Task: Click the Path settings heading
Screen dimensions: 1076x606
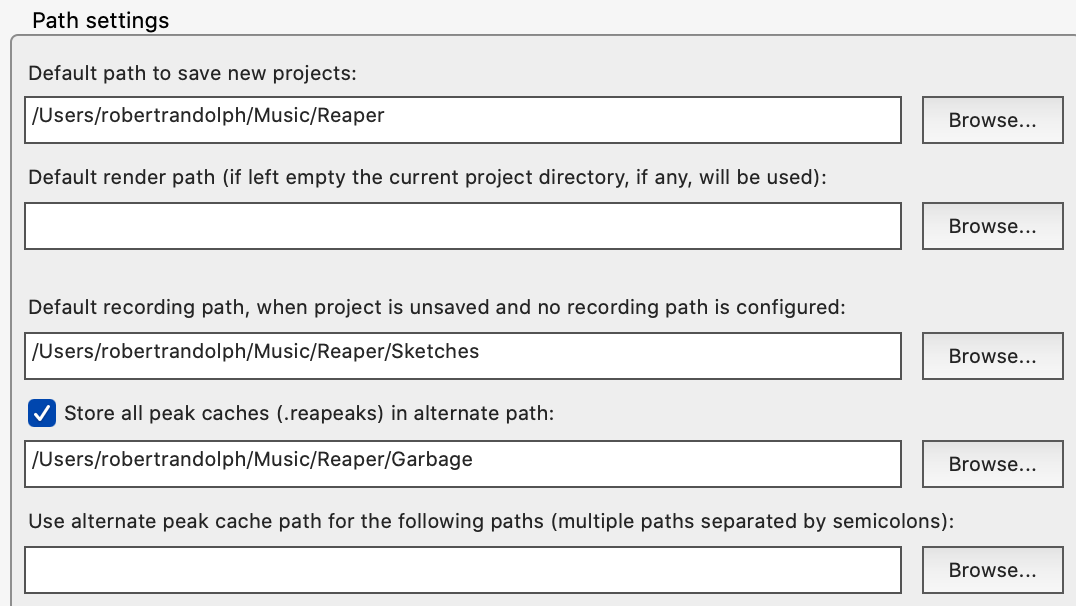Action: coord(101,20)
